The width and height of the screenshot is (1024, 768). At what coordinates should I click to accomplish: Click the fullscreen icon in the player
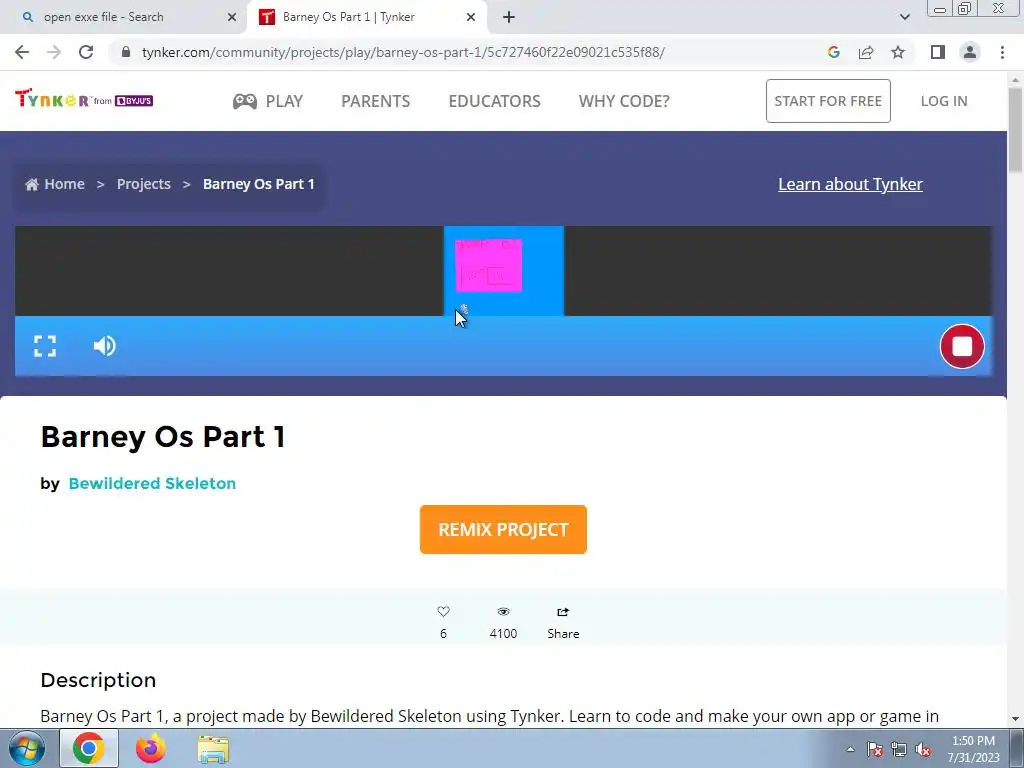(x=44, y=346)
